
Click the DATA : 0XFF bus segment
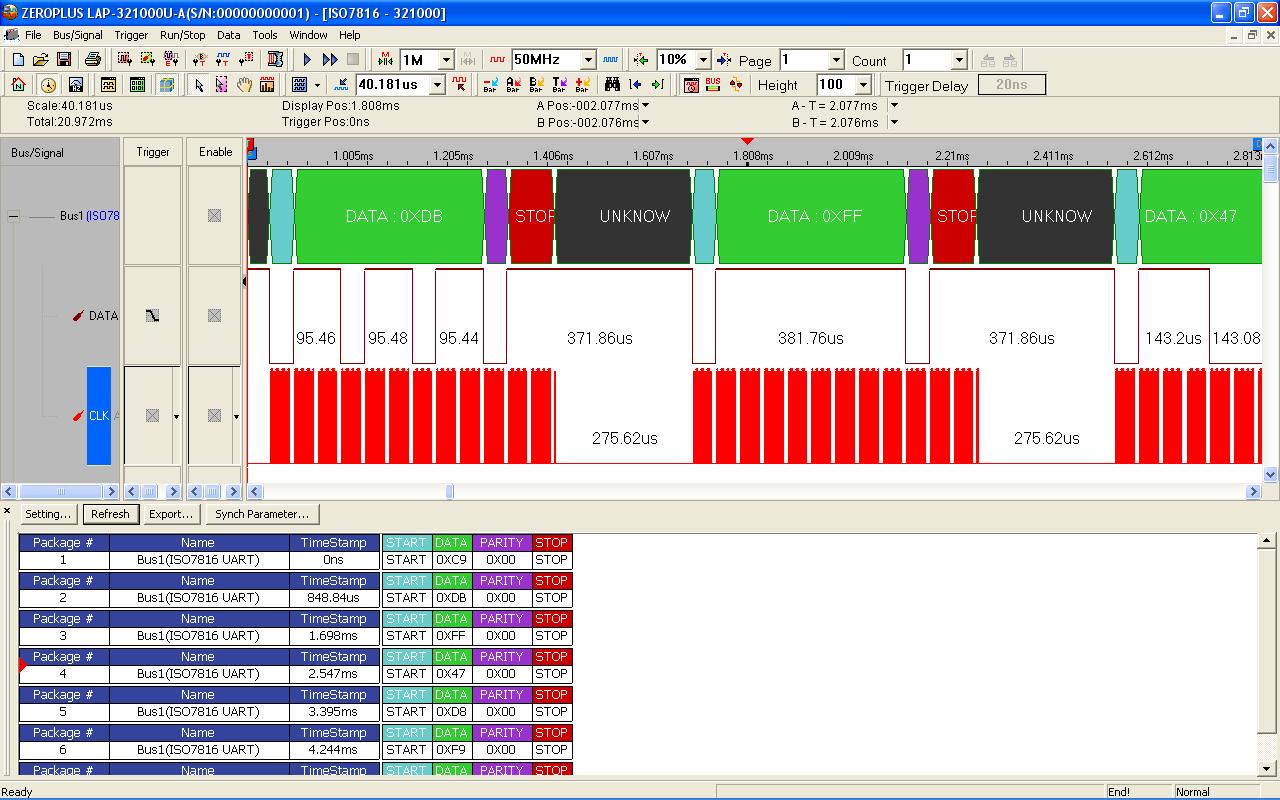point(811,216)
